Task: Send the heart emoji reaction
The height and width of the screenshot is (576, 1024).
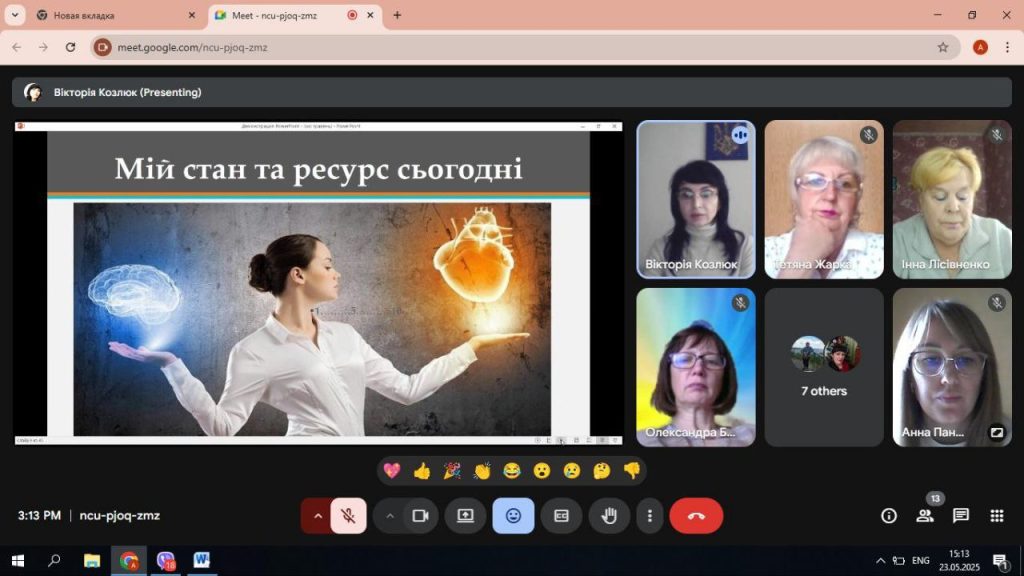Action: (392, 471)
